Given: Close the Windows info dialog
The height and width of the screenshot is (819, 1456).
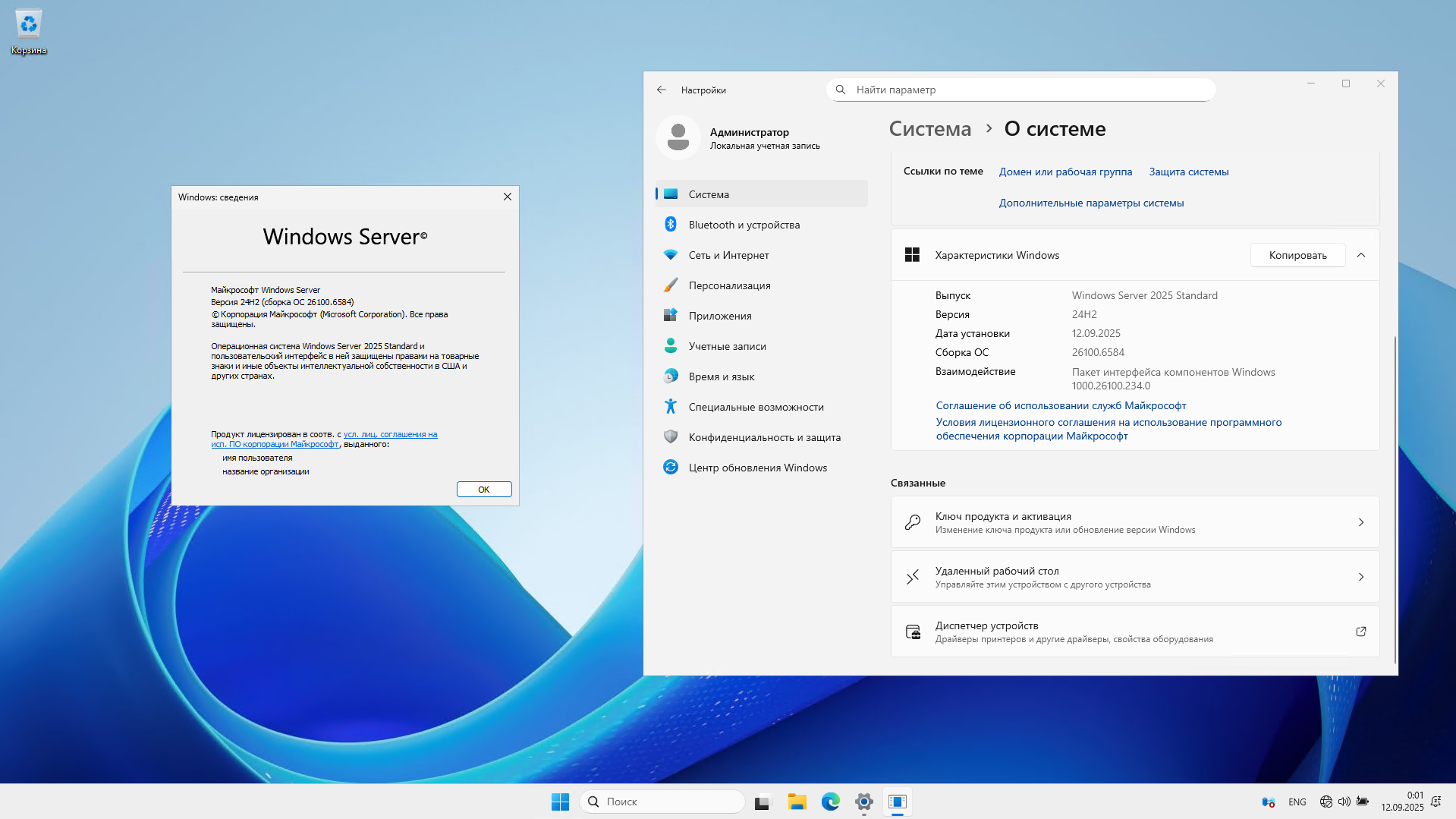Looking at the screenshot, I should coord(508,197).
